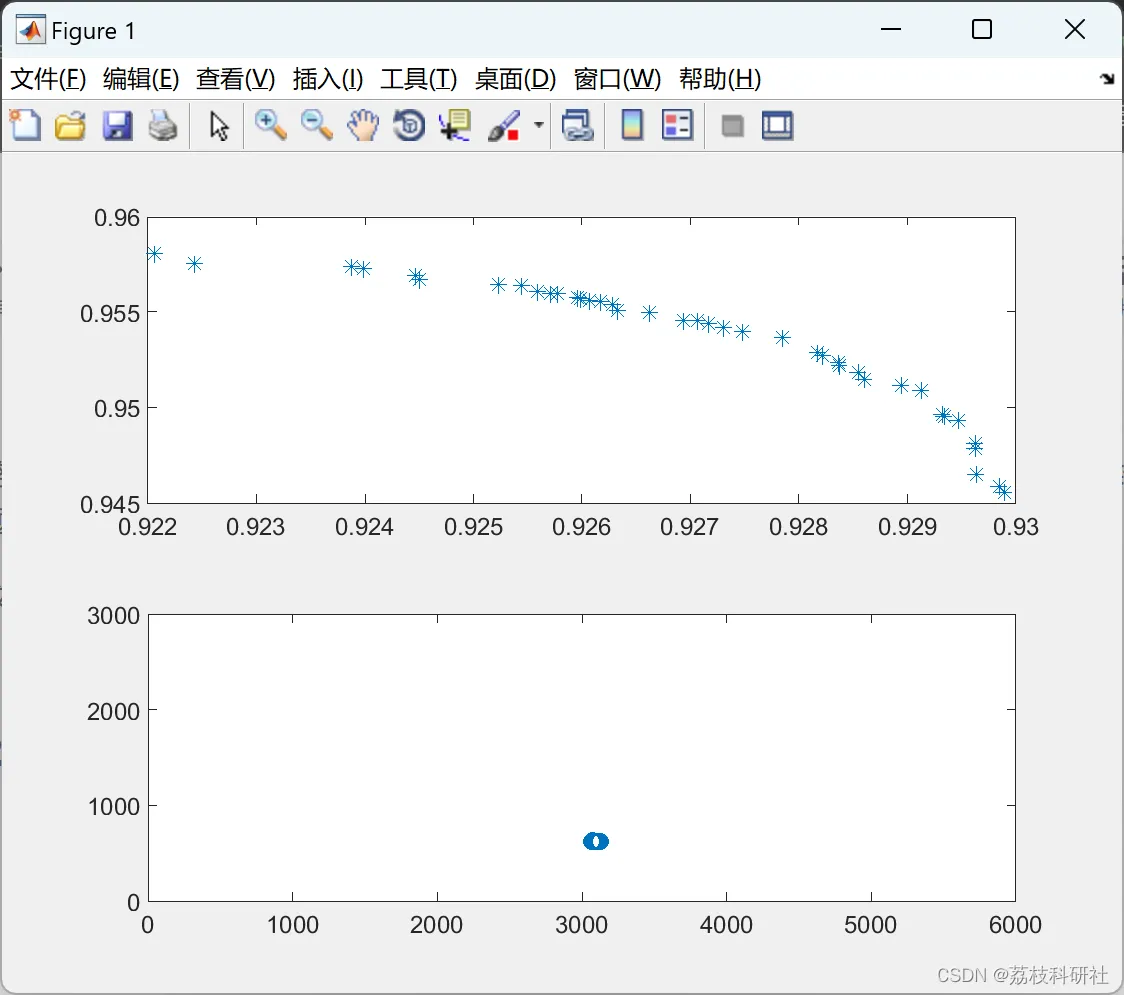Viewport: 1124px width, 995px height.
Task: Click the 0.955 y-axis label
Action: (x=110, y=313)
